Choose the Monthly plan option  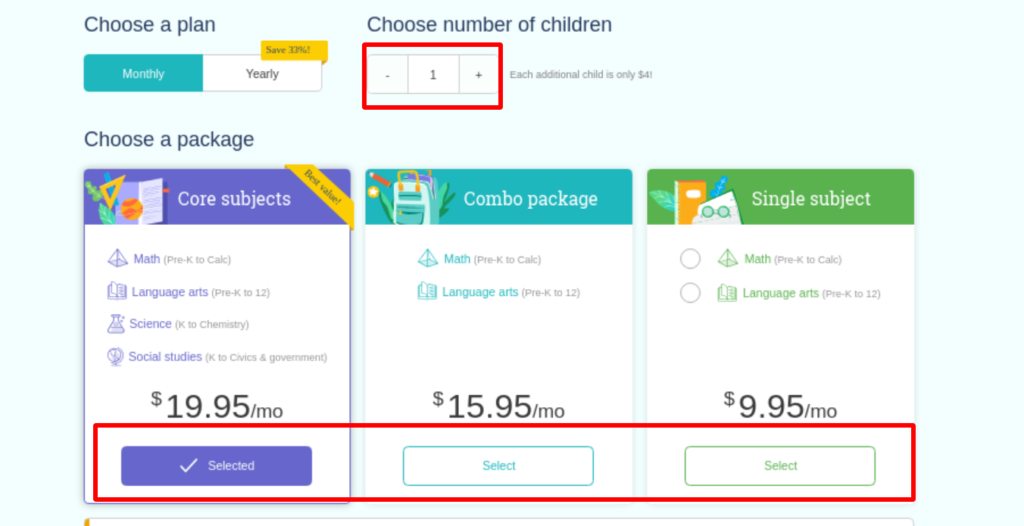coord(143,74)
